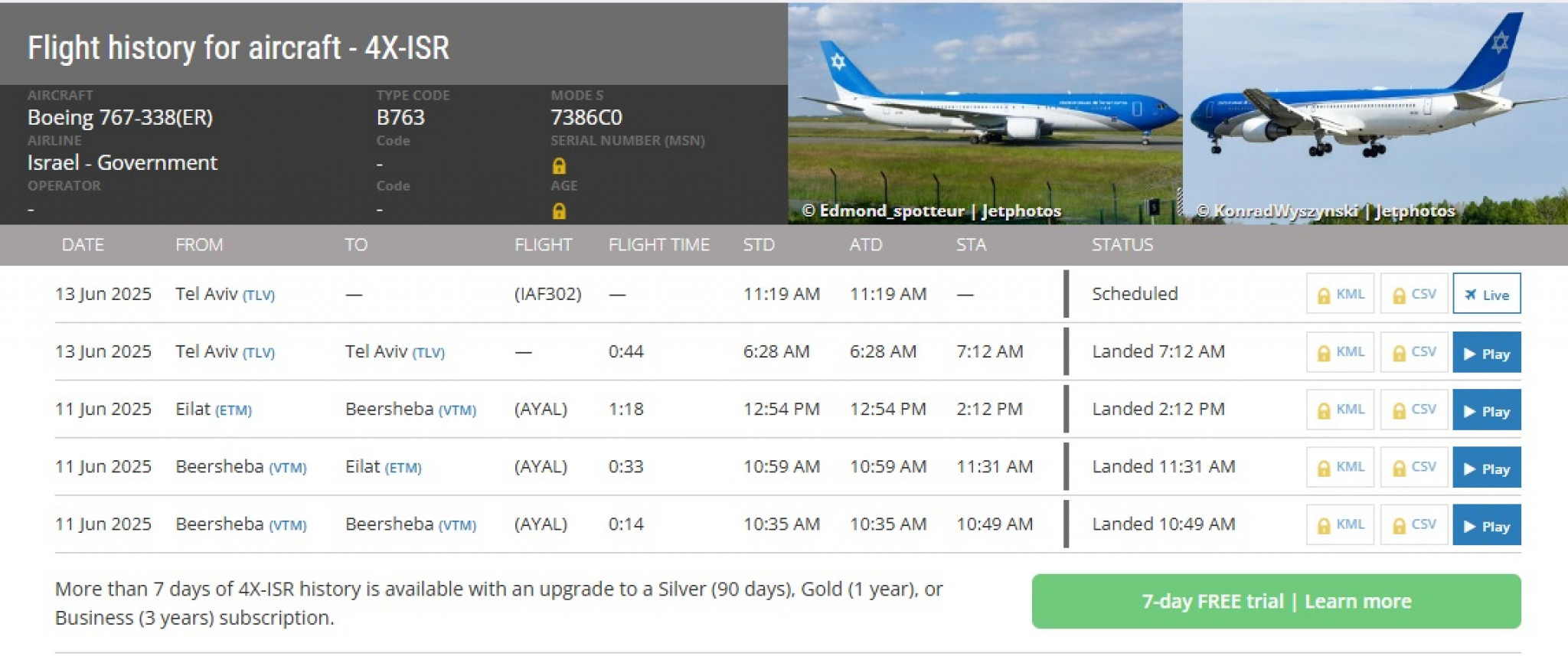
Task: Play the Tel Aviv 6:28 AM flight
Action: [1486, 353]
